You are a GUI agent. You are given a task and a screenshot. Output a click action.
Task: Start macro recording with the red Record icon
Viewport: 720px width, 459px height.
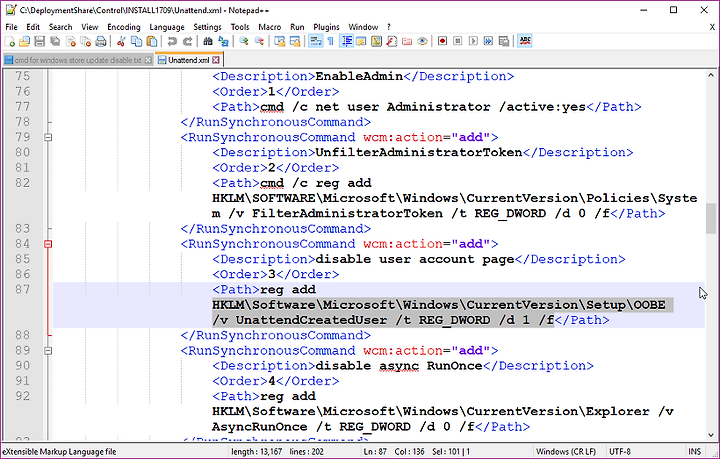(x=443, y=42)
